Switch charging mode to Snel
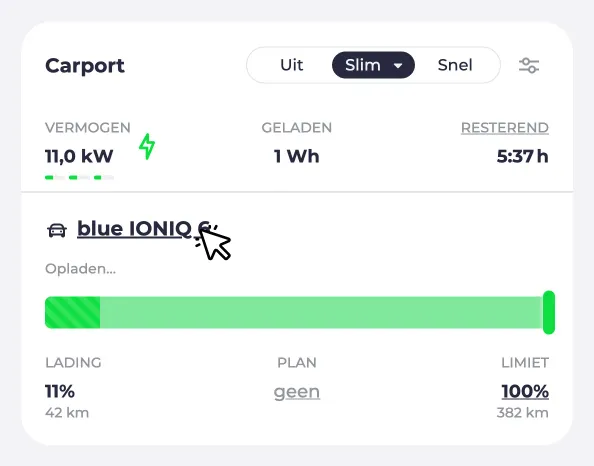The width and height of the screenshot is (594, 466). (x=455, y=65)
